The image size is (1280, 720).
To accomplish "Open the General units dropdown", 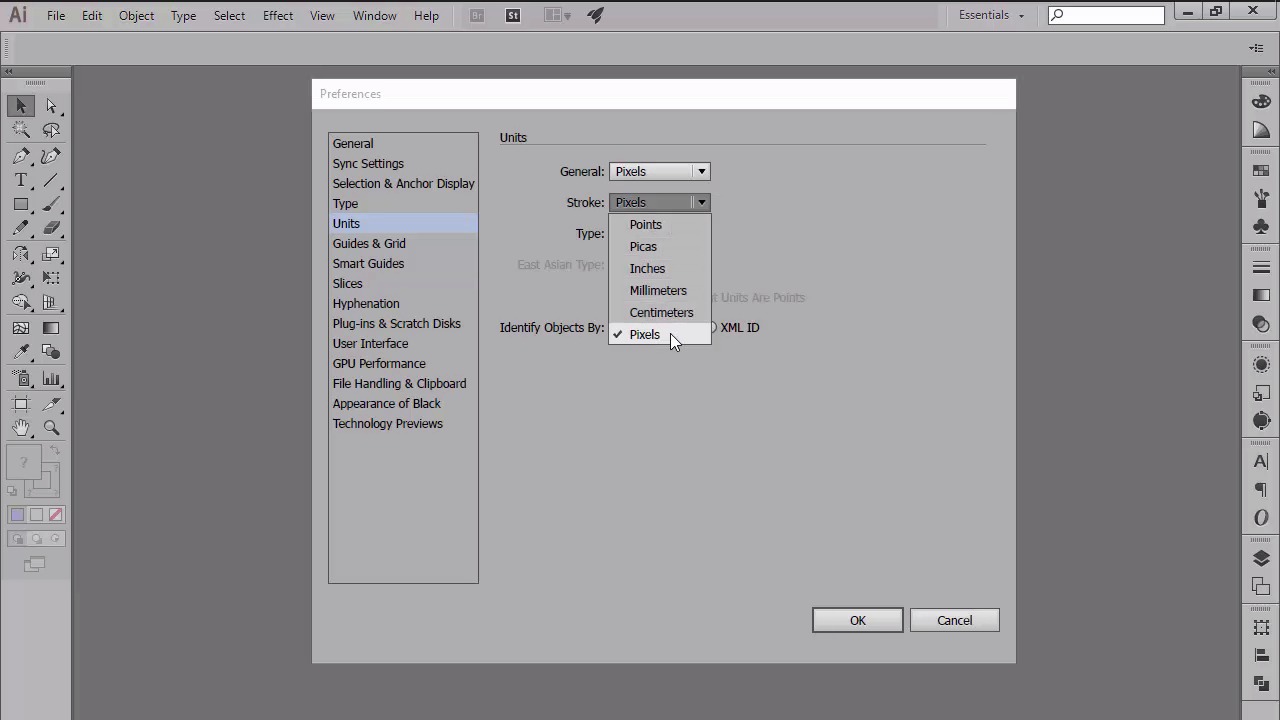I will pos(659,172).
